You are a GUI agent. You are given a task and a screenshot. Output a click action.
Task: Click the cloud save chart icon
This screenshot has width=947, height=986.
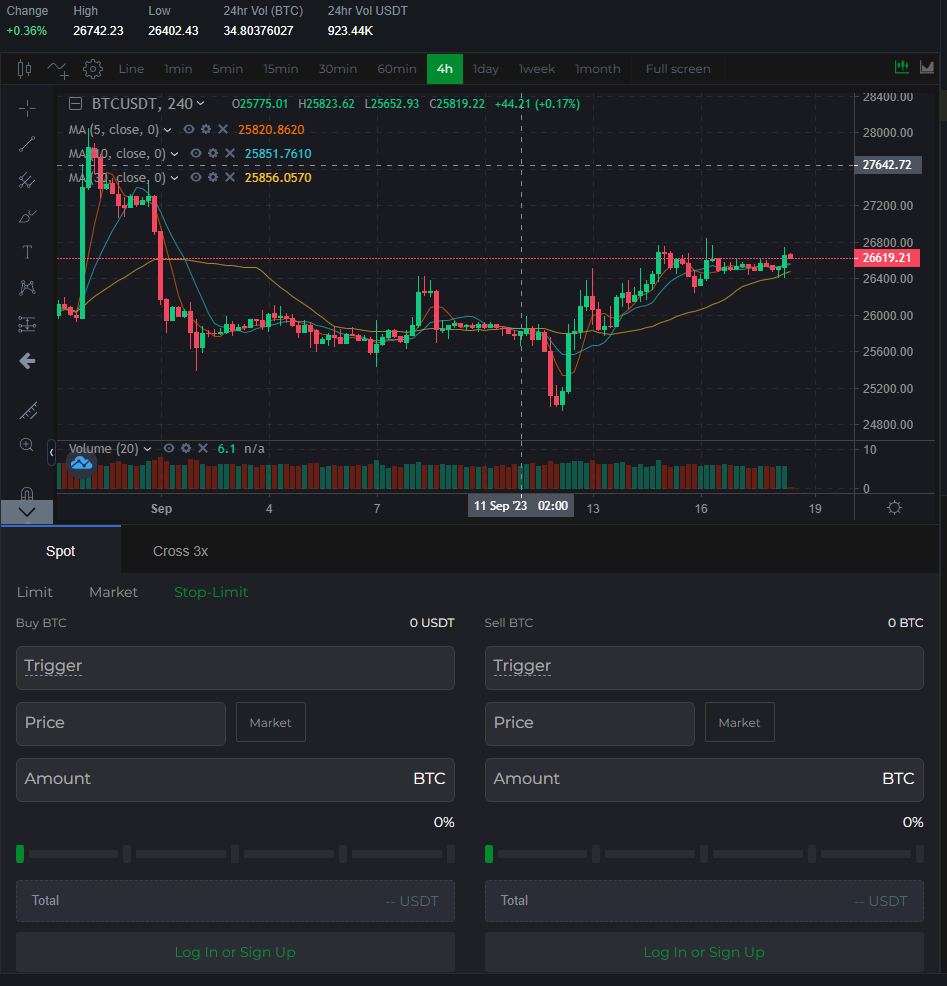point(82,464)
